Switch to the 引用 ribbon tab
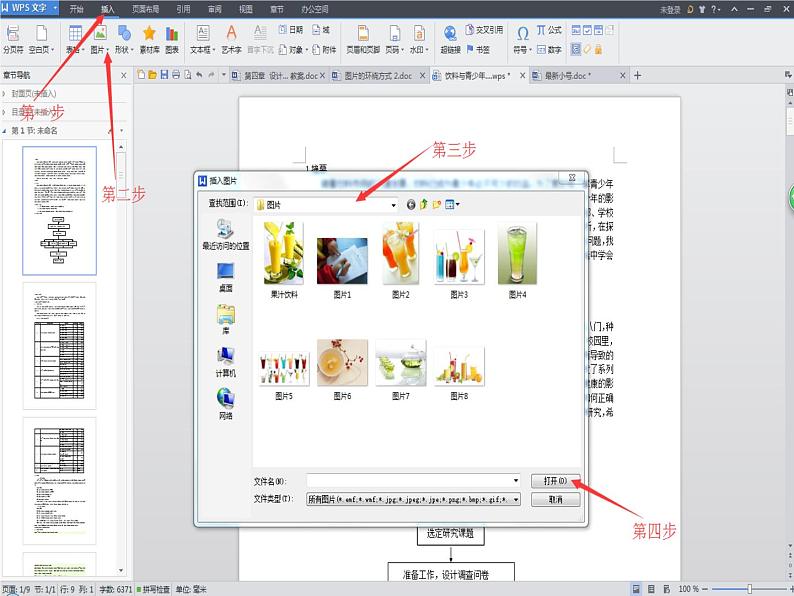This screenshot has width=794, height=596. (183, 9)
